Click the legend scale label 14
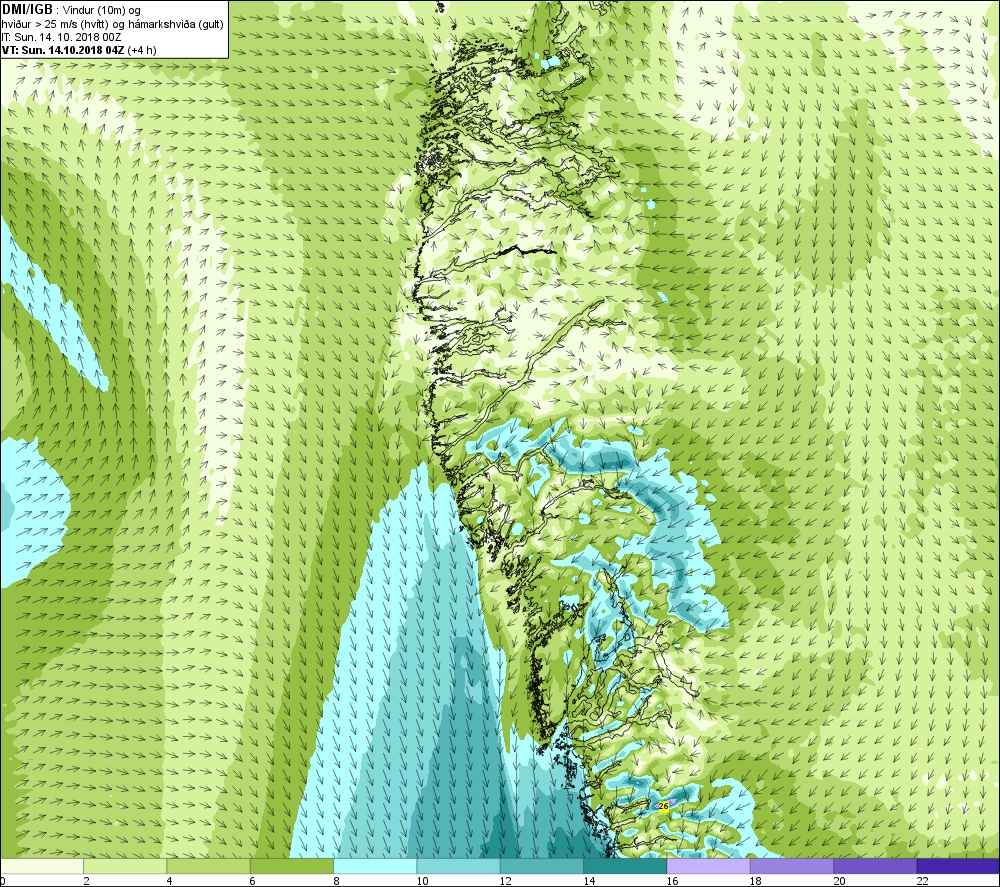 tap(589, 881)
